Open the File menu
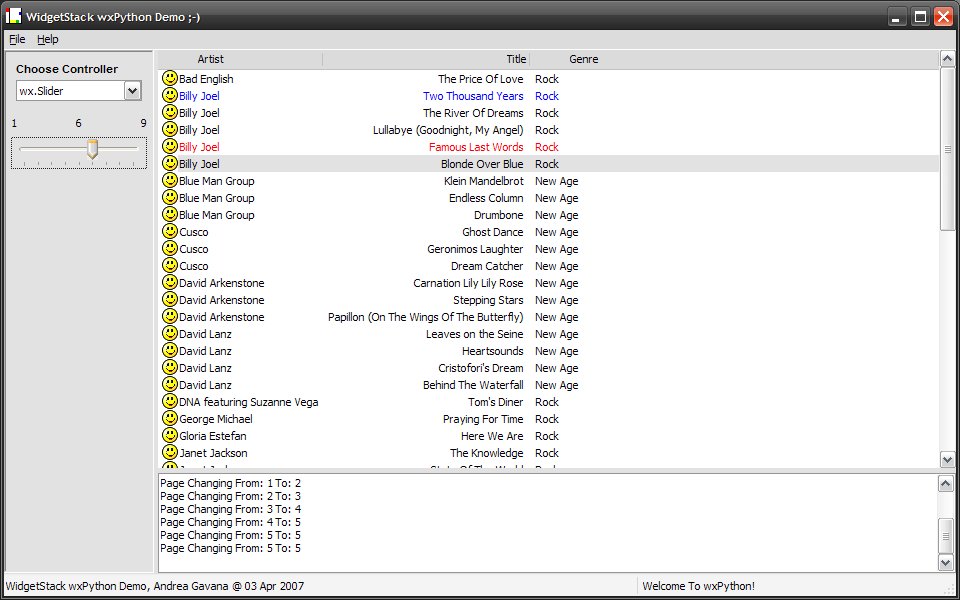The width and height of the screenshot is (960, 600). click(17, 39)
